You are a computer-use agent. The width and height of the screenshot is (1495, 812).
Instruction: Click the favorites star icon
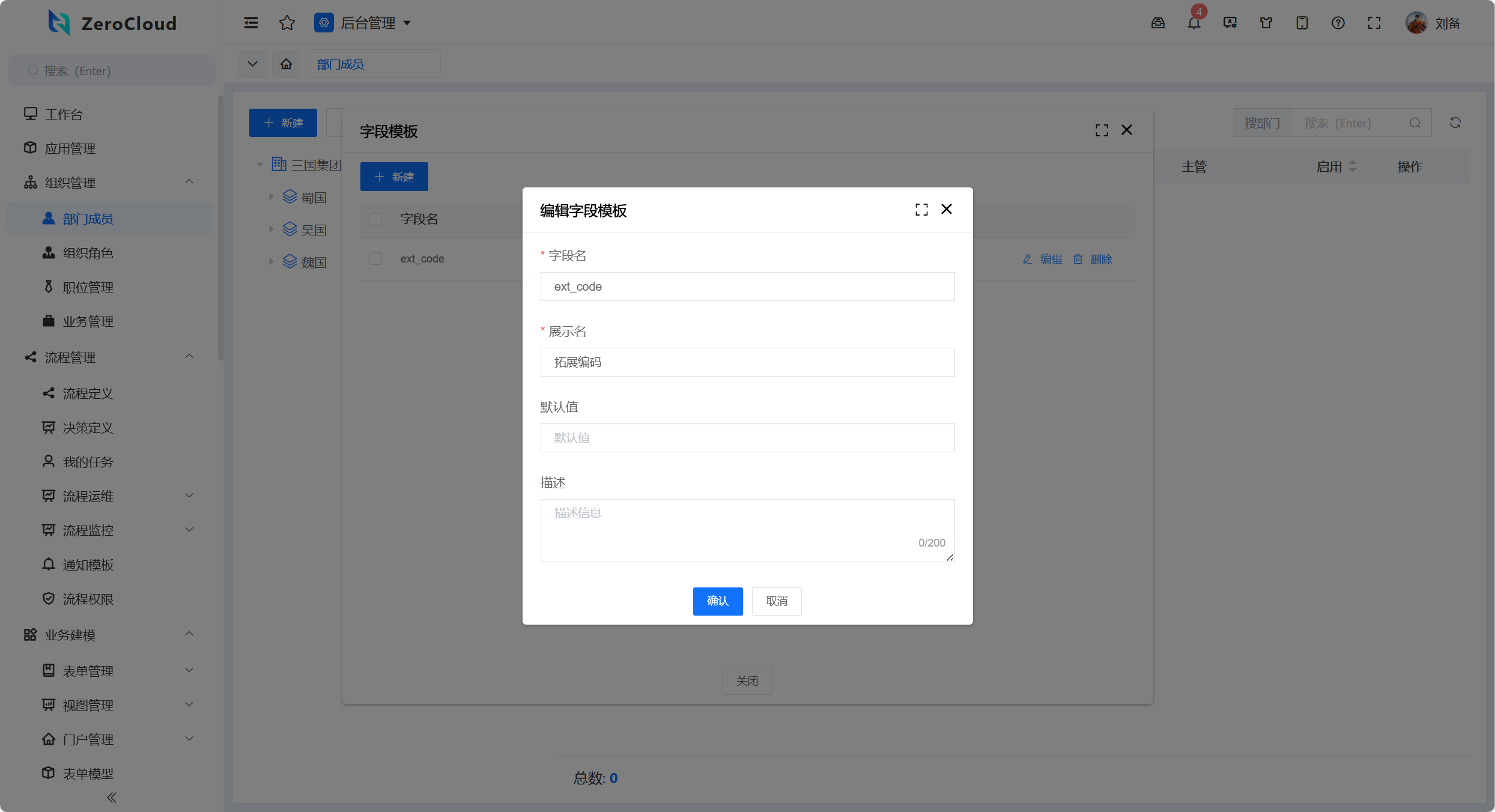tap(287, 23)
